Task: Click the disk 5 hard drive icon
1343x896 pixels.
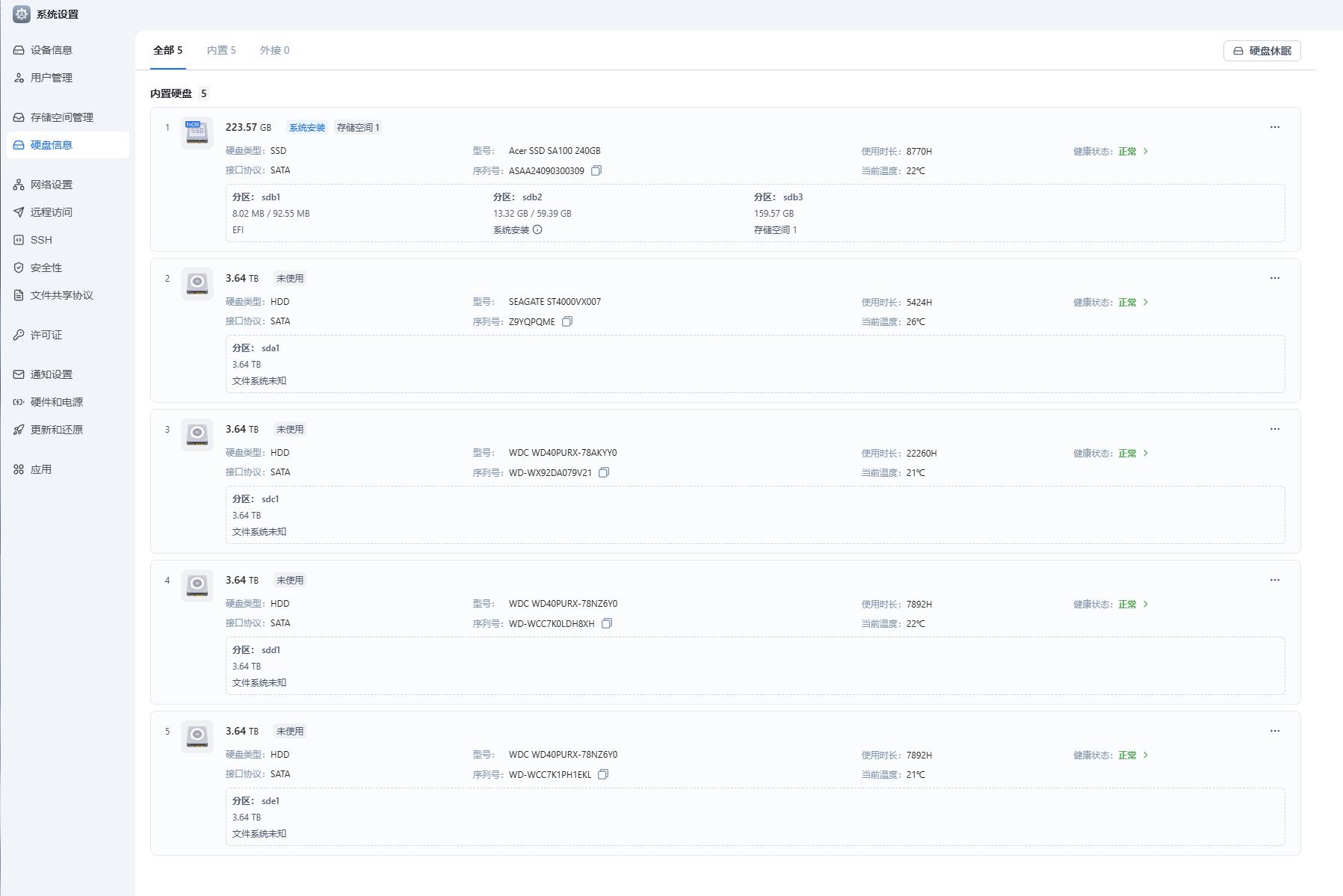Action: [197, 737]
